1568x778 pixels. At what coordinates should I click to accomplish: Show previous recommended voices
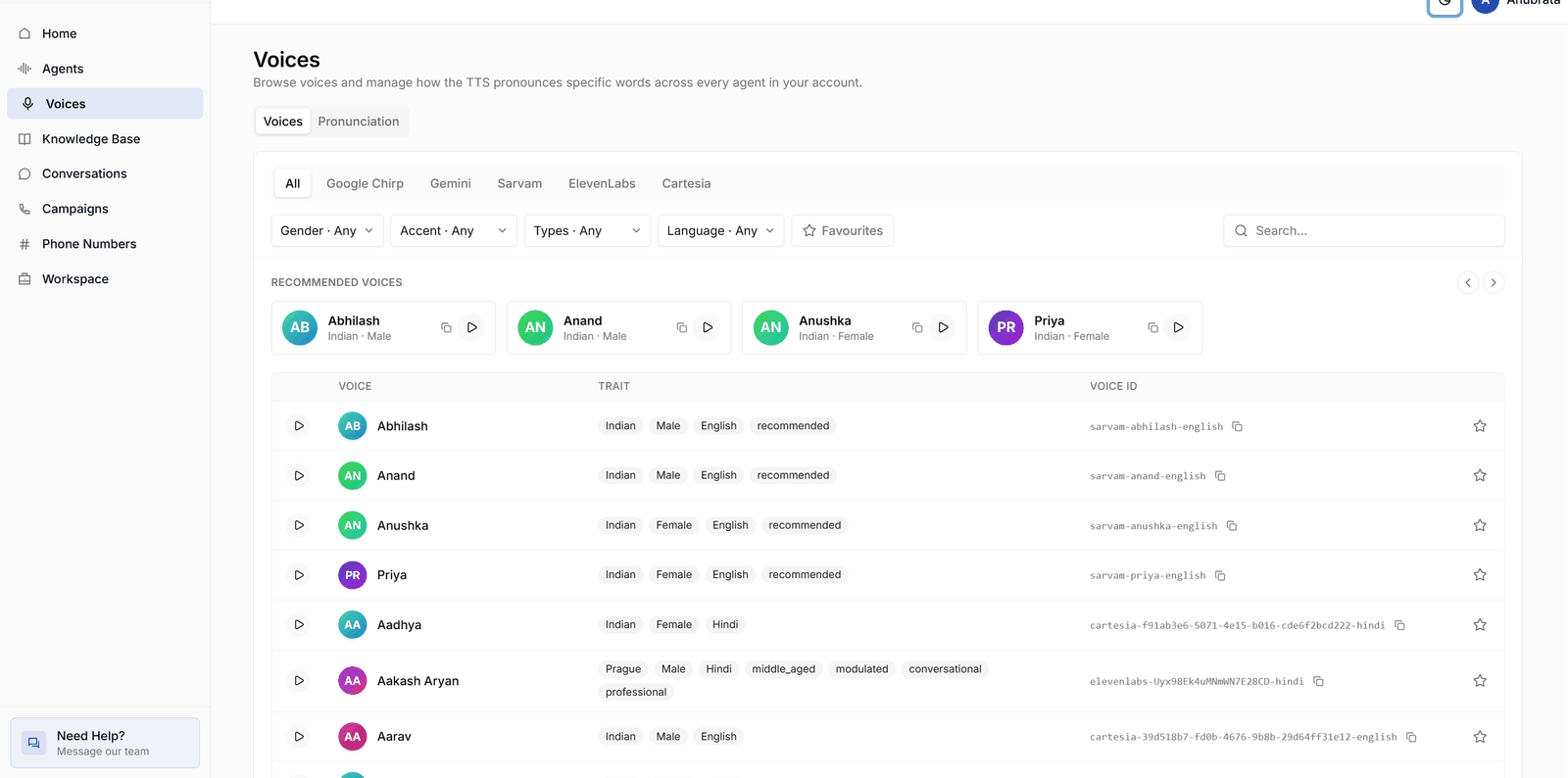(1468, 282)
